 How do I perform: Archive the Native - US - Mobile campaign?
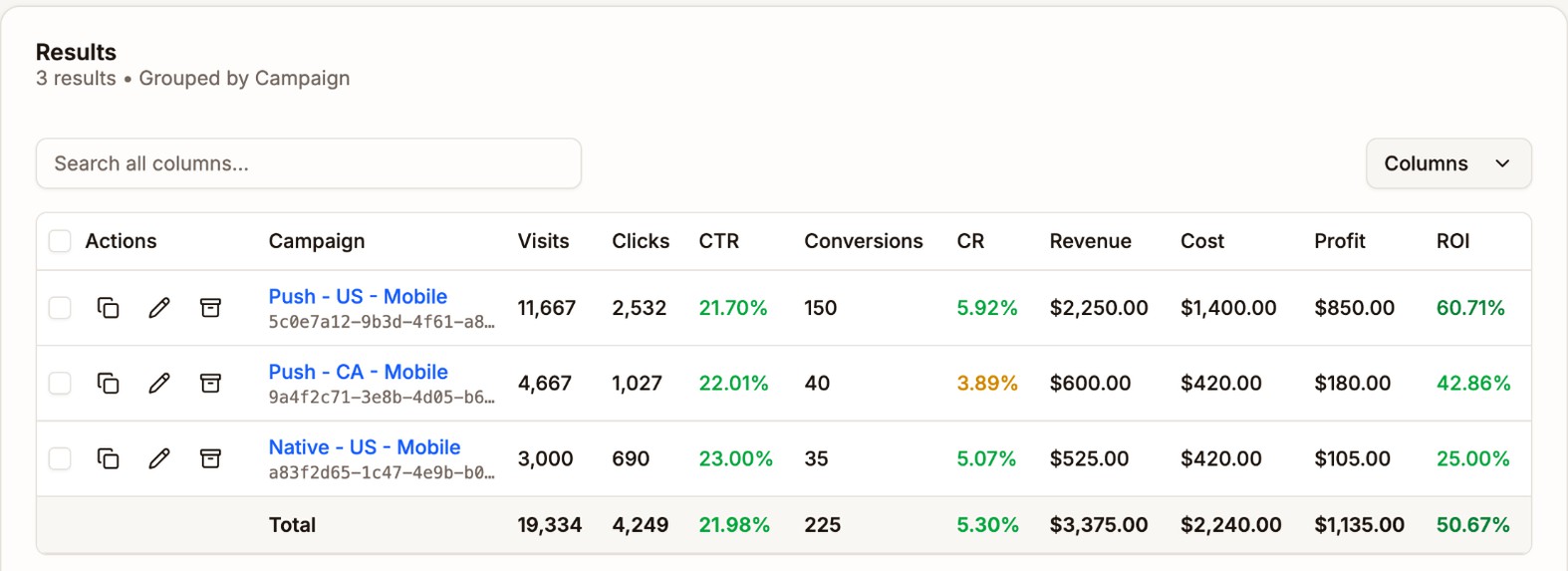point(210,458)
